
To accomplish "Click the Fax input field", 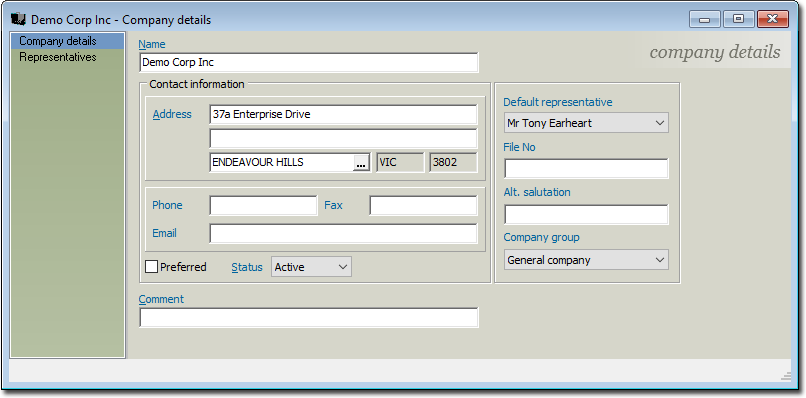I will (x=423, y=206).
